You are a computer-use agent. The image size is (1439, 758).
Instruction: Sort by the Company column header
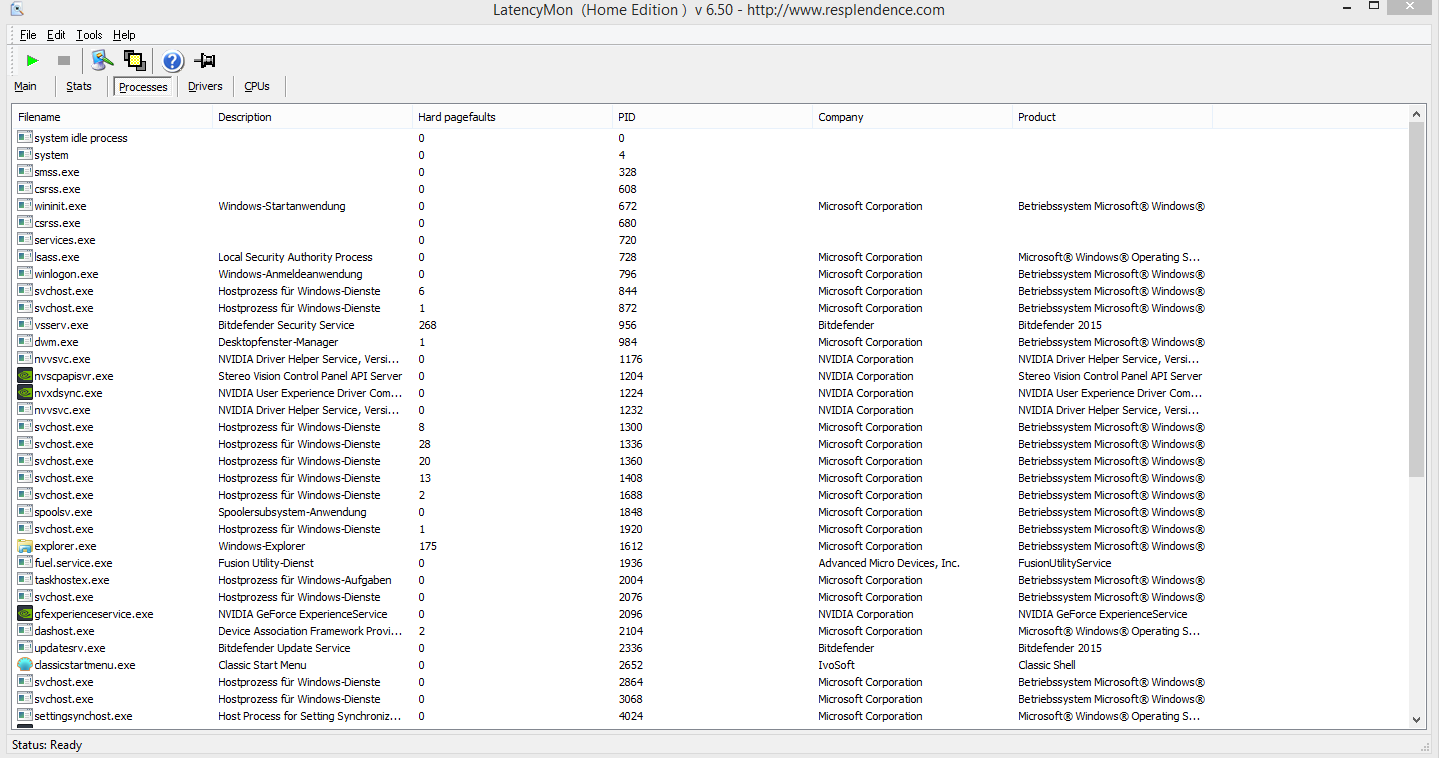(913, 117)
